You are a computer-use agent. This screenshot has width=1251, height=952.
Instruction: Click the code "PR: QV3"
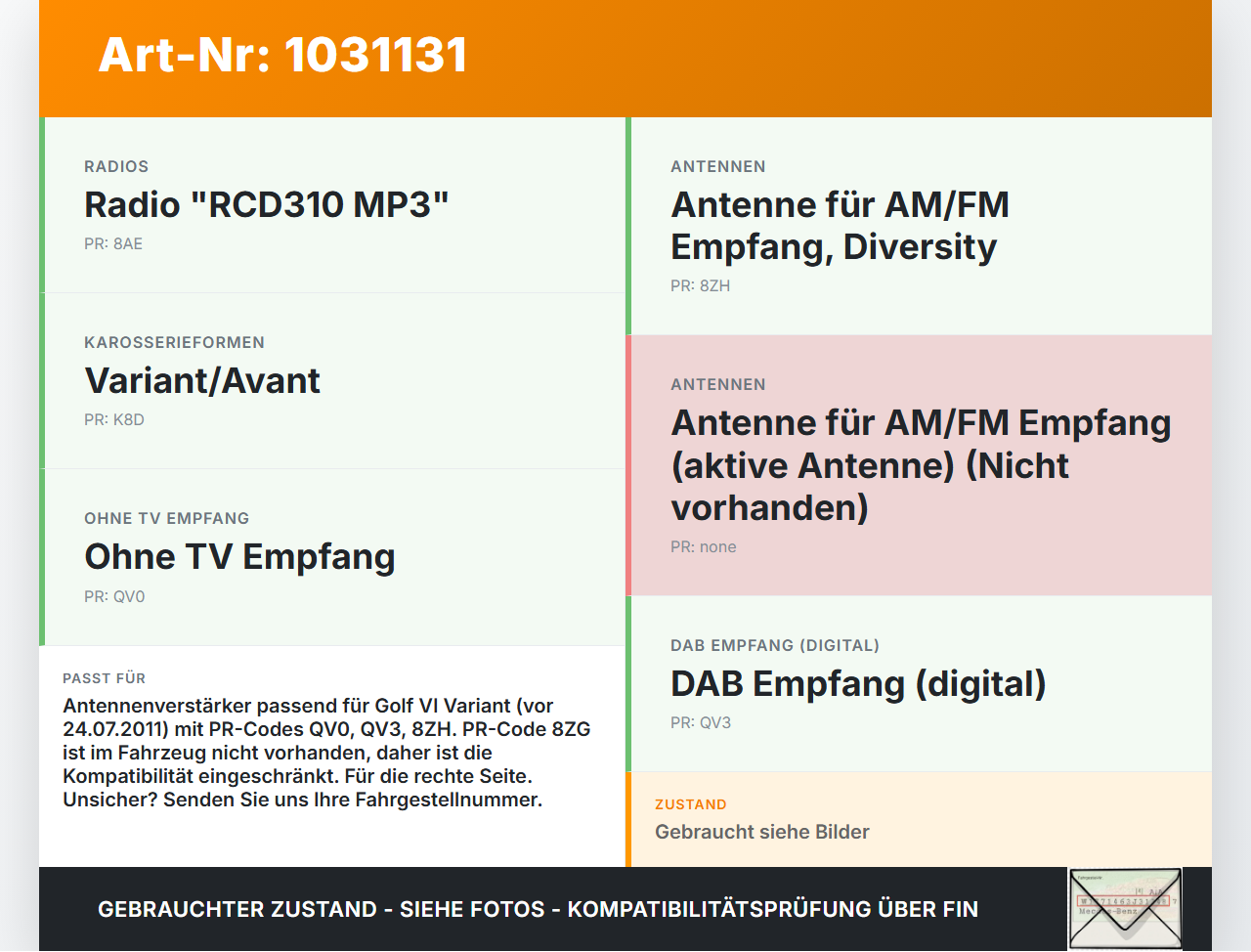[701, 723]
